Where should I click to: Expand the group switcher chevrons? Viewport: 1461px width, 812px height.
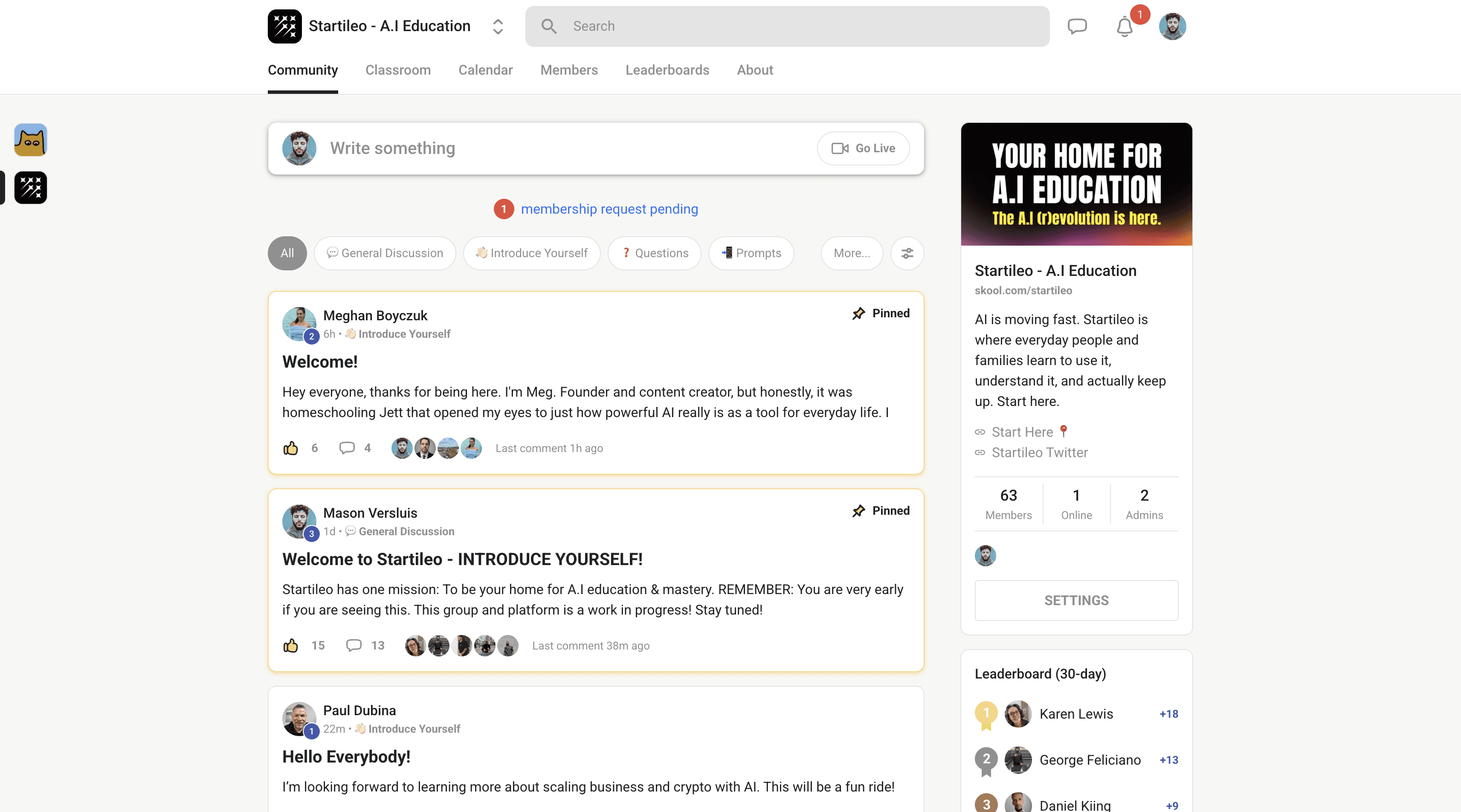coord(497,26)
